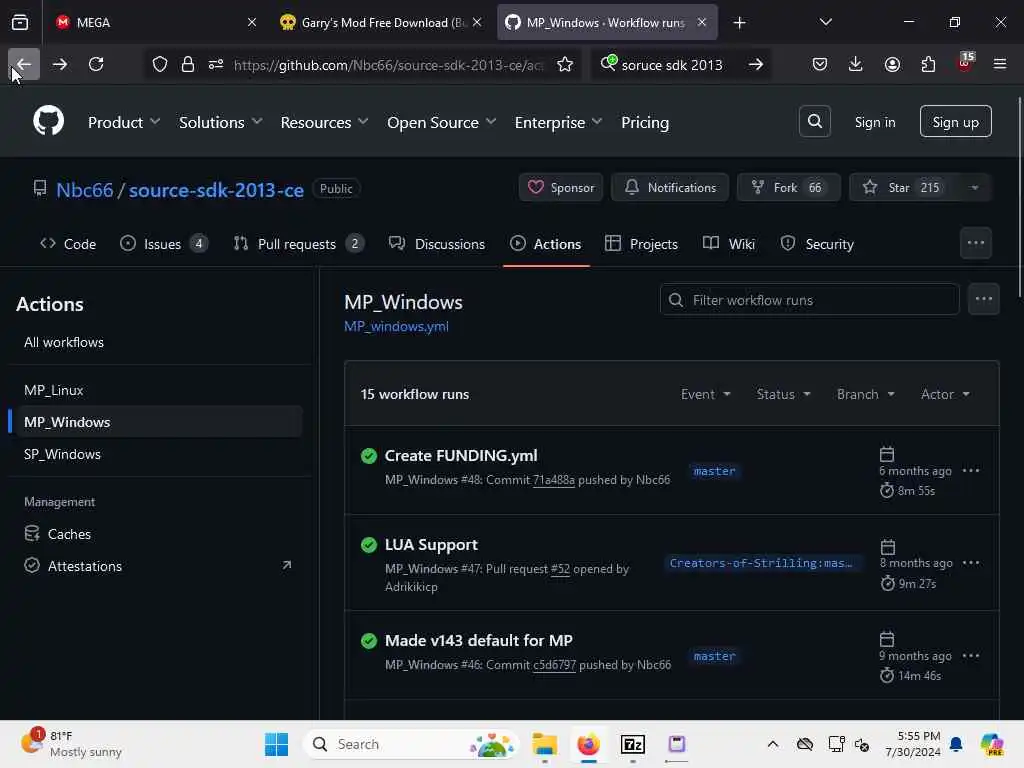
Task: Open the Event filter dropdown
Action: (x=705, y=394)
